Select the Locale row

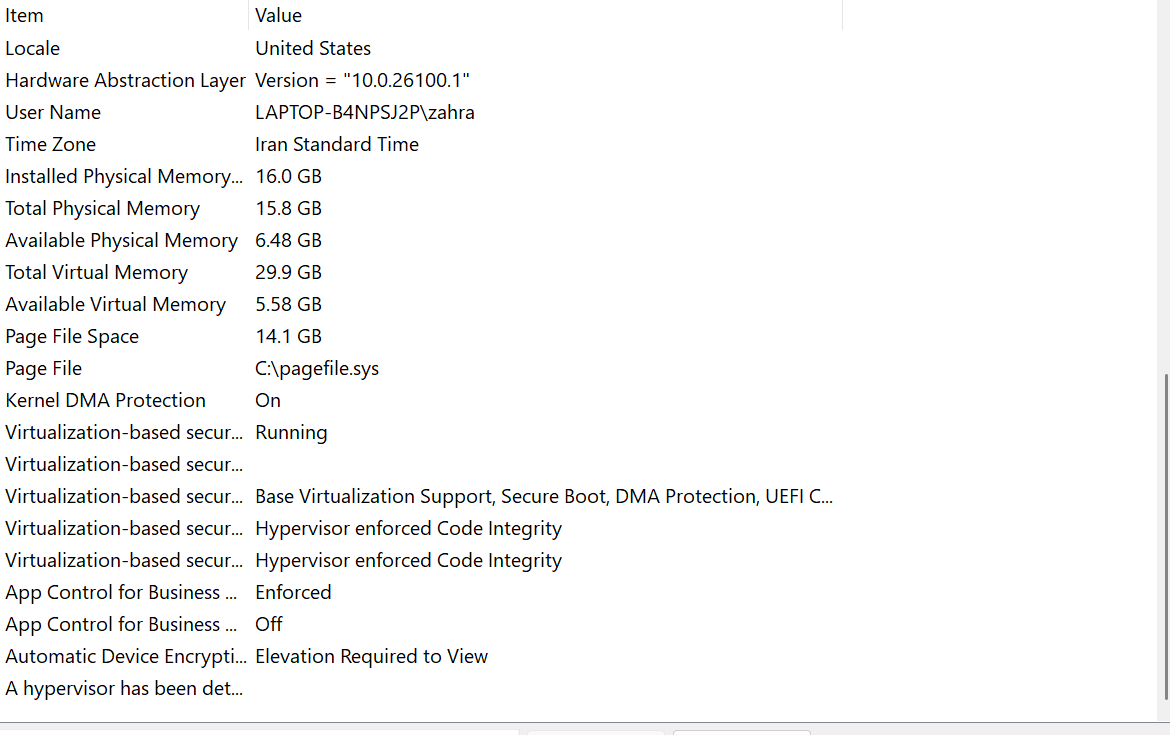coord(33,48)
